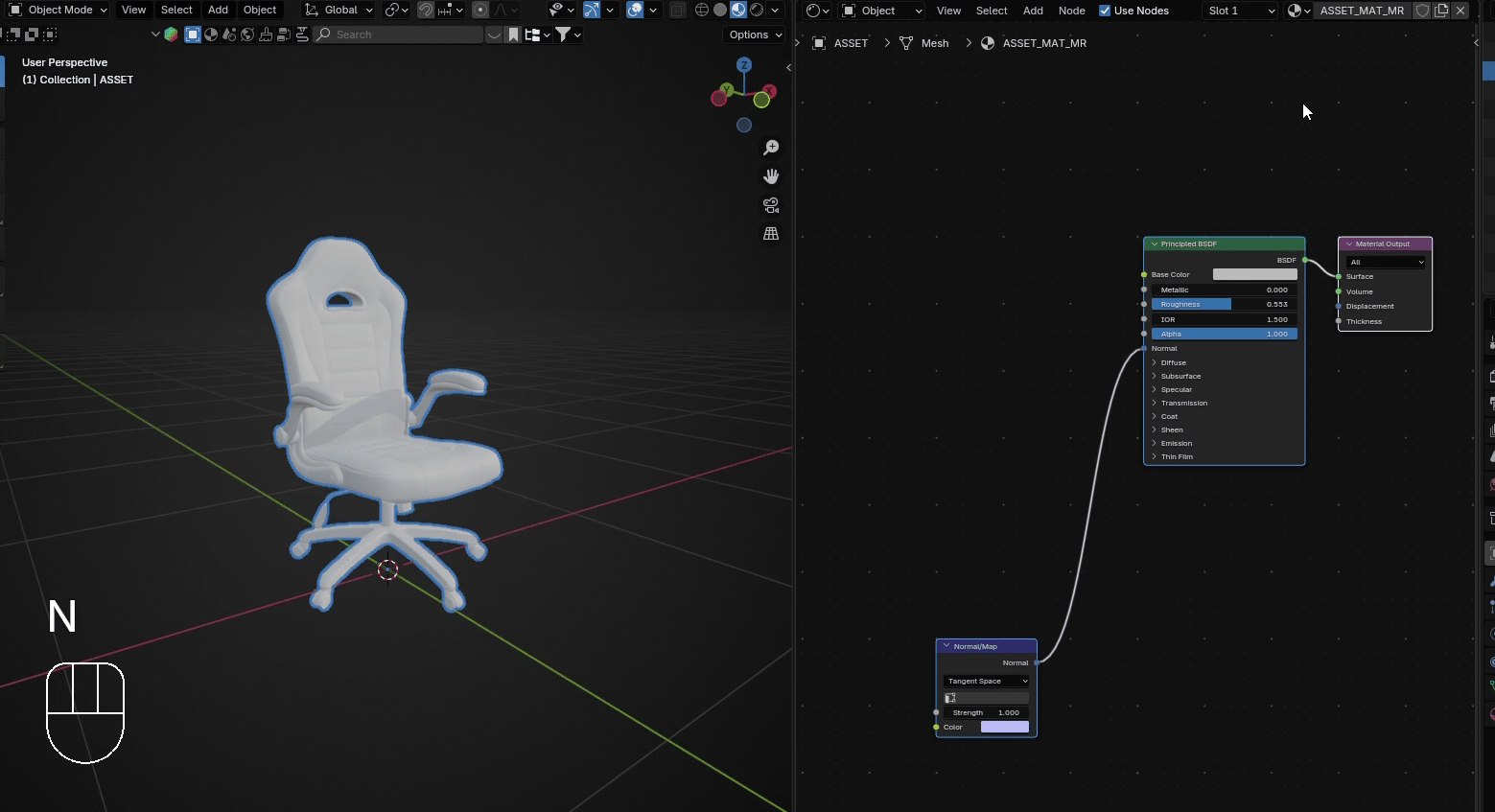Open the Node menu in shader editor
The image size is (1495, 812).
(1071, 11)
